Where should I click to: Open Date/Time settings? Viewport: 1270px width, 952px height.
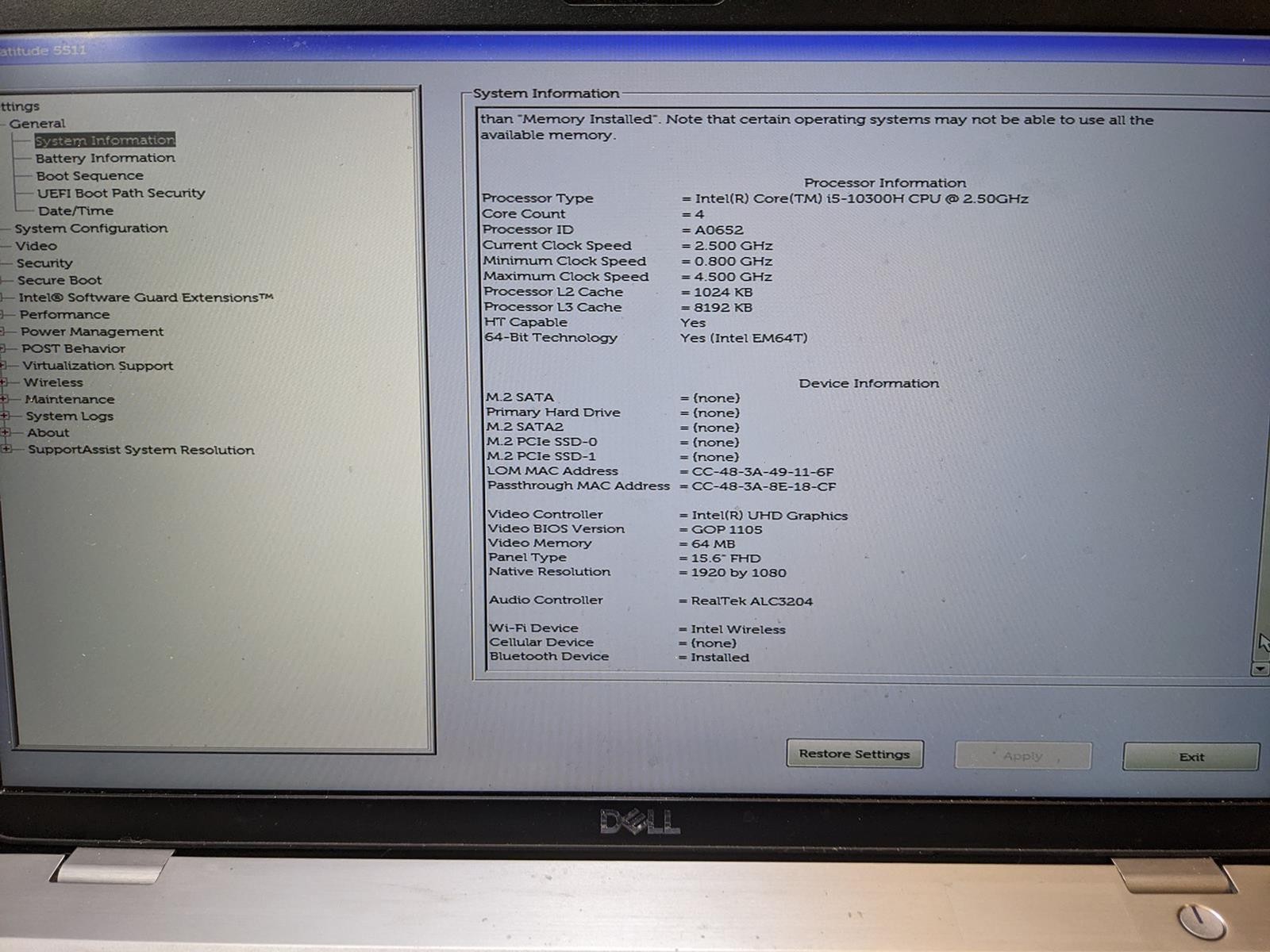75,210
